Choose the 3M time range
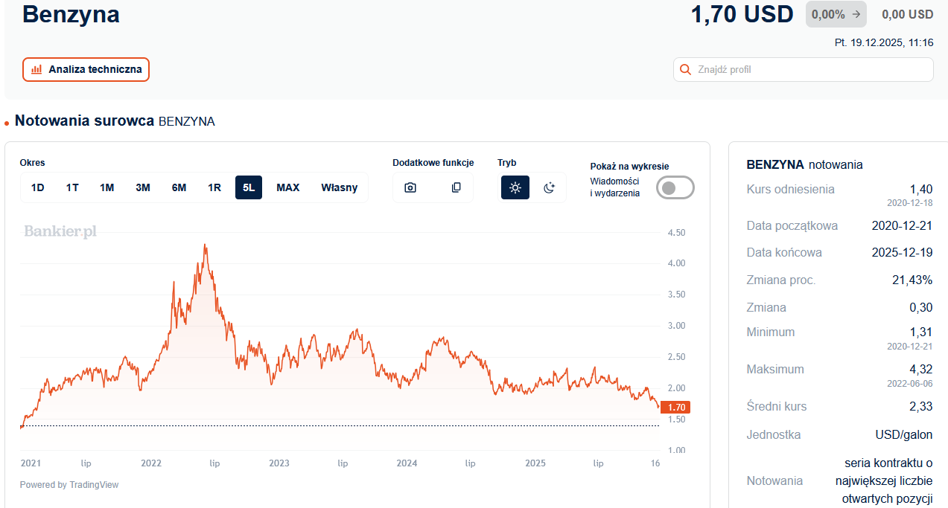 pos(143,187)
